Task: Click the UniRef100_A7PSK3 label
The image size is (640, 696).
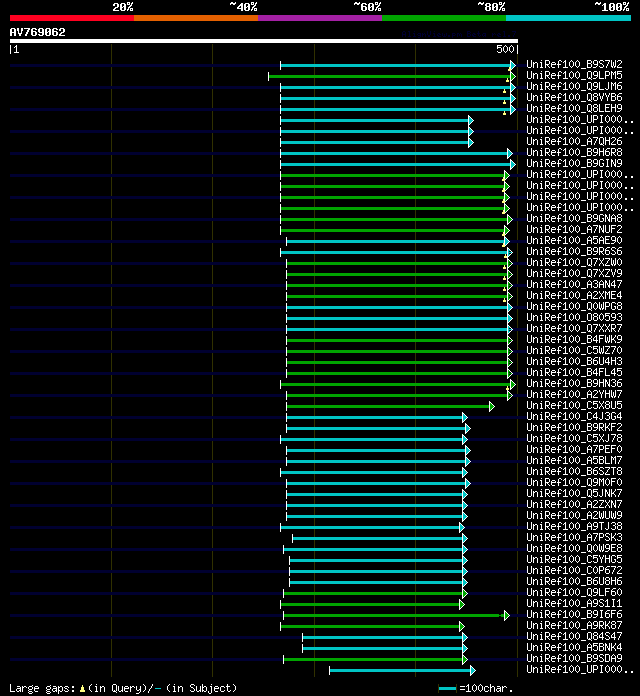Action: coord(574,538)
